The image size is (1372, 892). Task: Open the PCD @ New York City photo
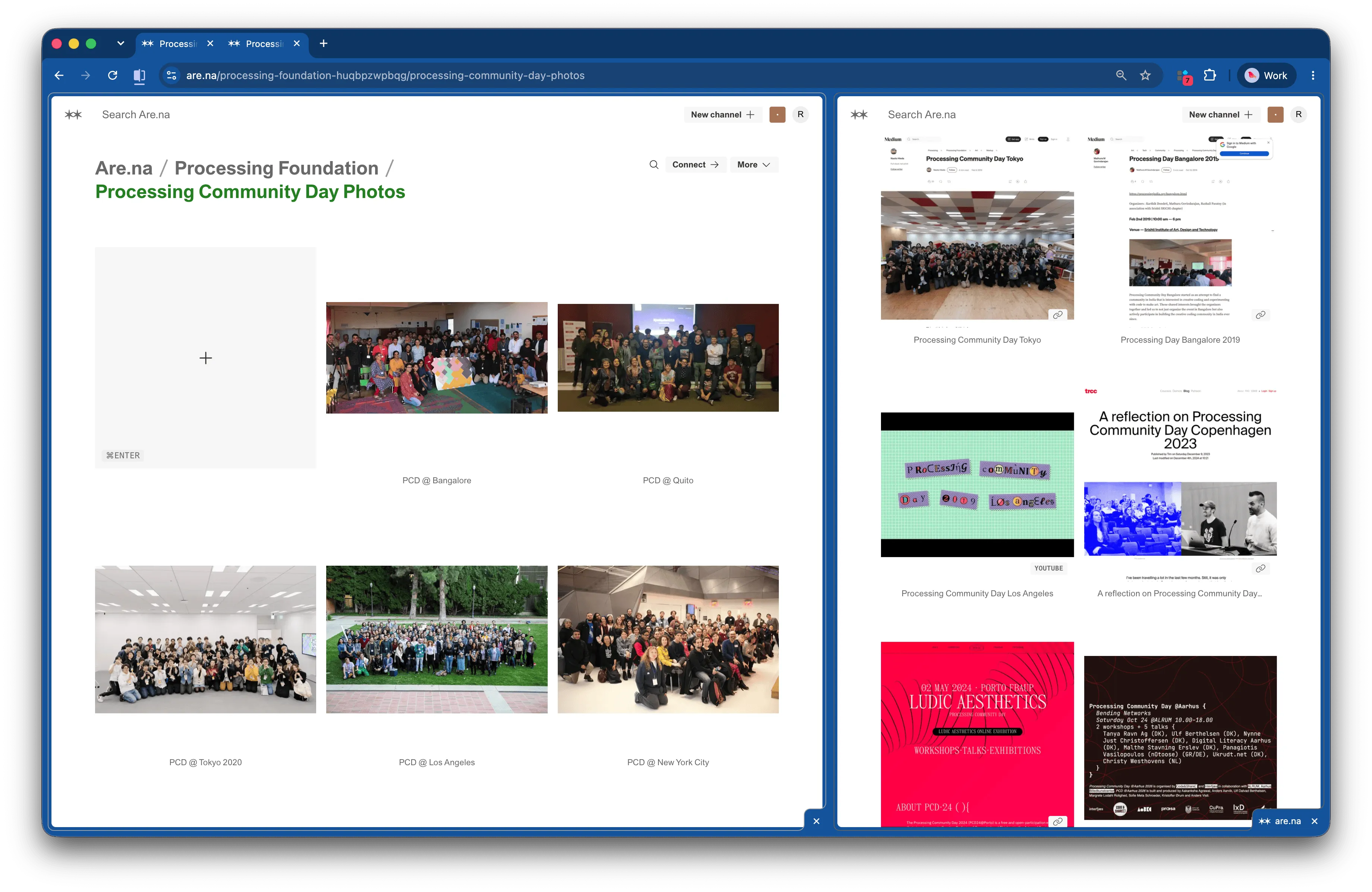(668, 640)
